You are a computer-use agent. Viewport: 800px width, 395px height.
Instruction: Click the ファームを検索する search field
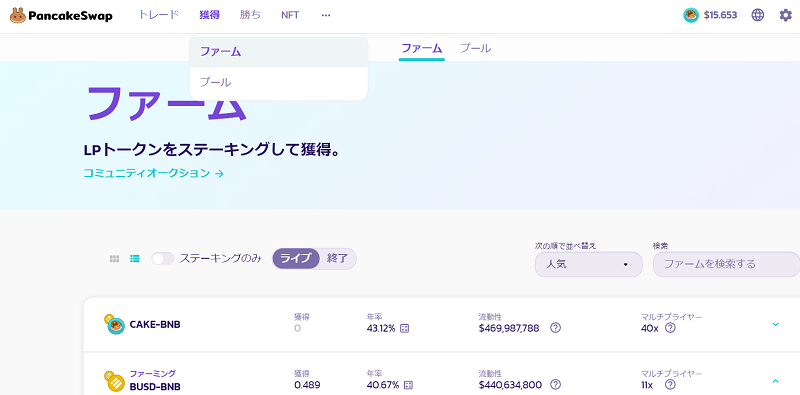tap(727, 264)
